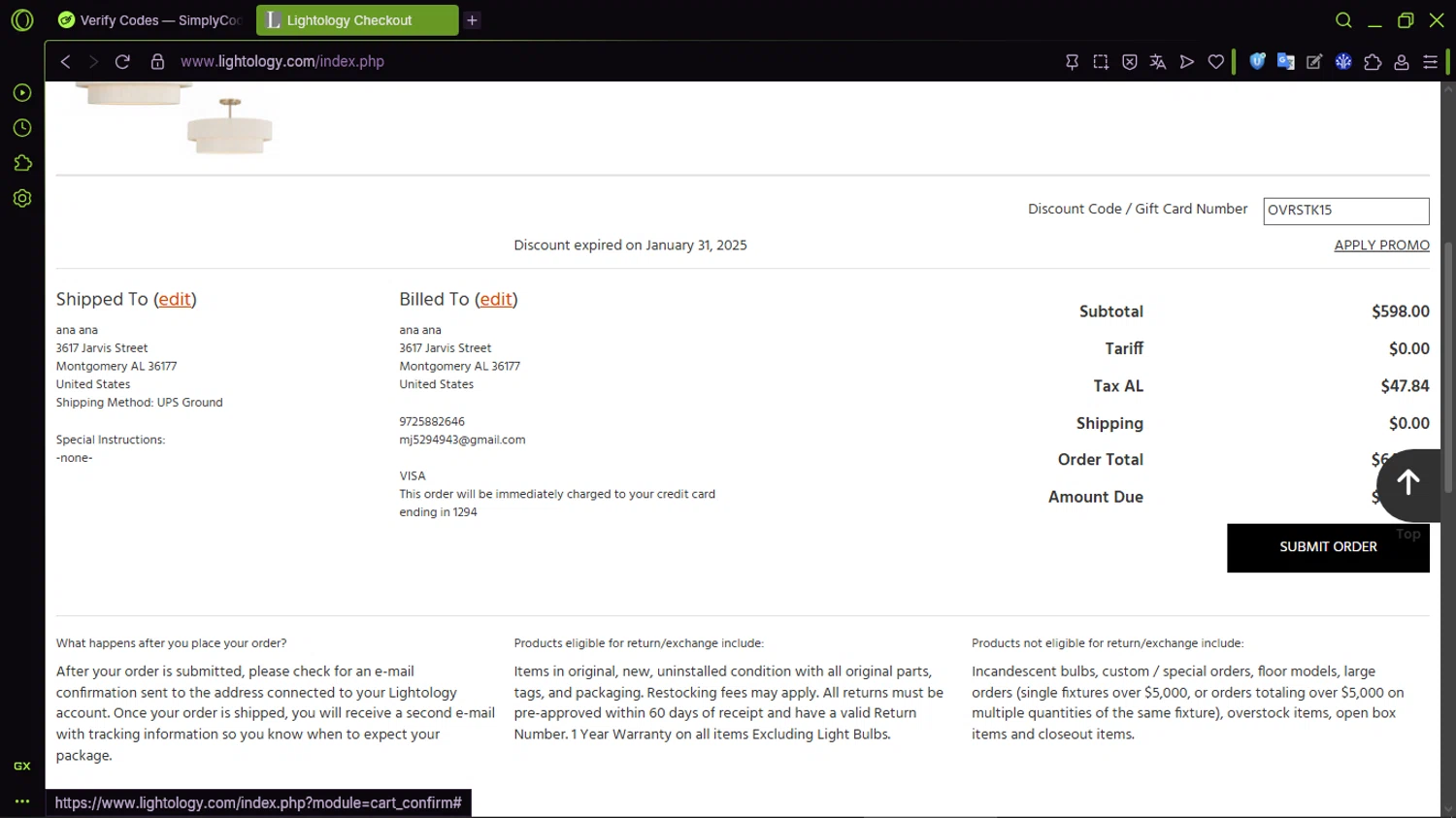Viewport: 1456px width, 818px height.
Task: Click 'Products eligible for return/exchange include:' heading
Action: [639, 643]
